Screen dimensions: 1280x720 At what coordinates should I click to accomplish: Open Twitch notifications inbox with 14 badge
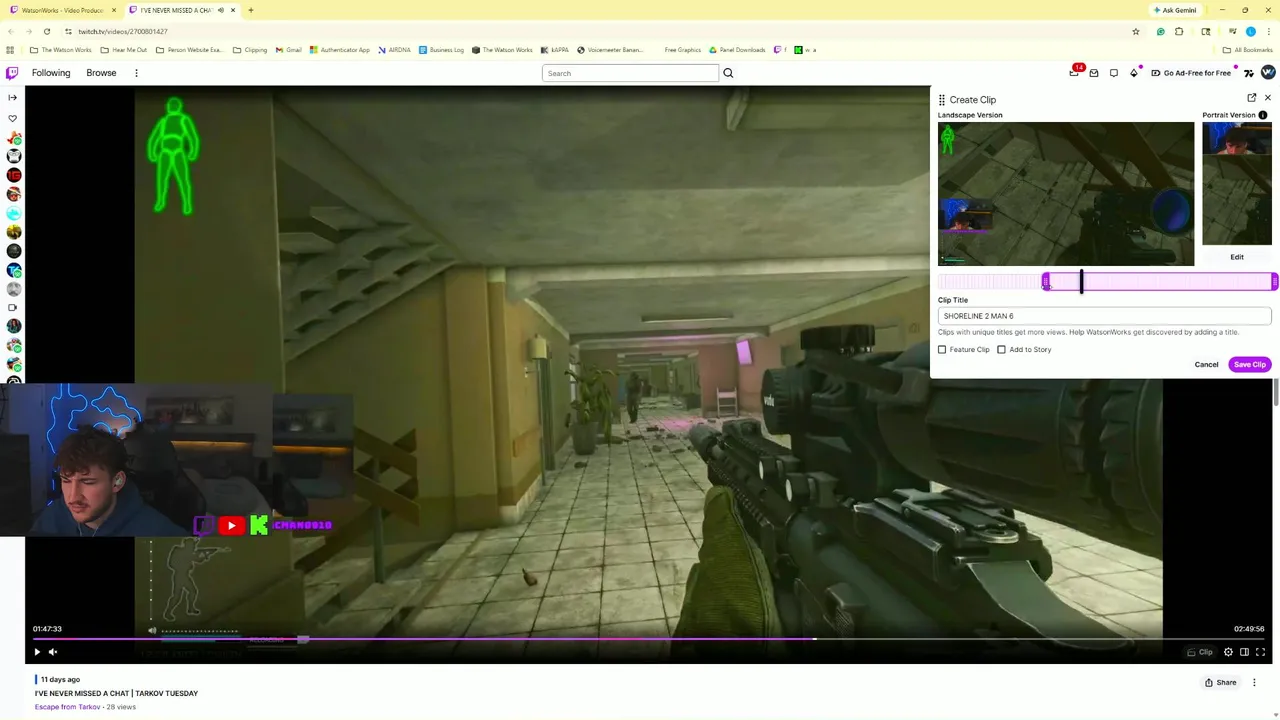click(1075, 72)
